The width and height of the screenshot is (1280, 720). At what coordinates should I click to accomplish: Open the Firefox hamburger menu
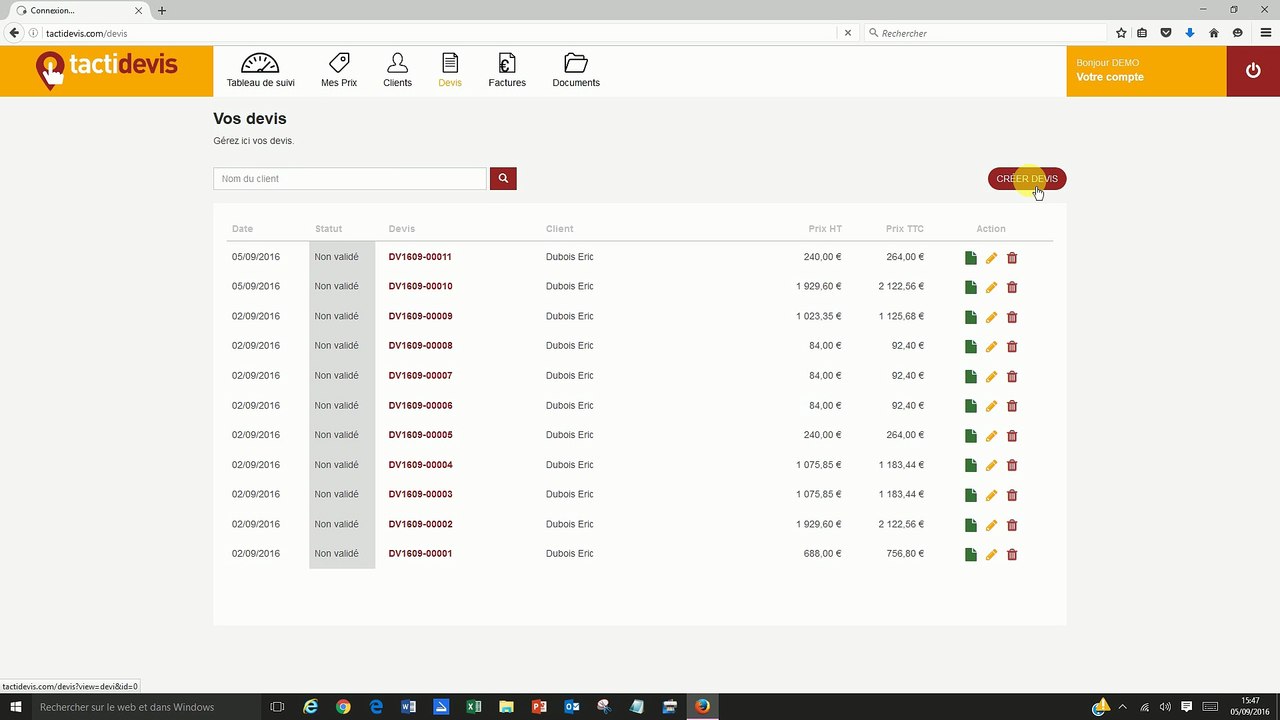[1265, 33]
